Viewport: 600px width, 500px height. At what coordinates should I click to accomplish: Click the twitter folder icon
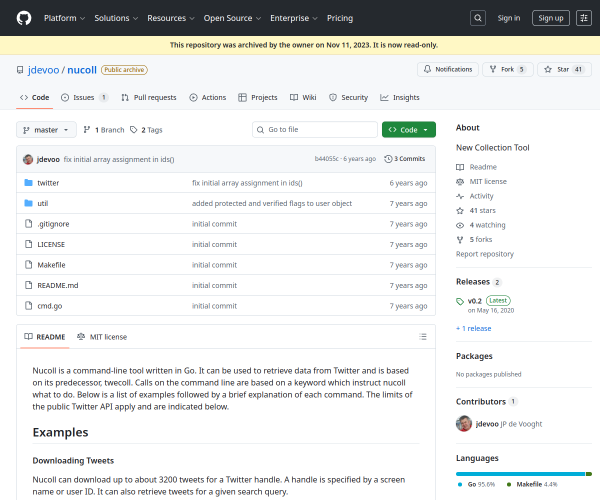pos(28,183)
